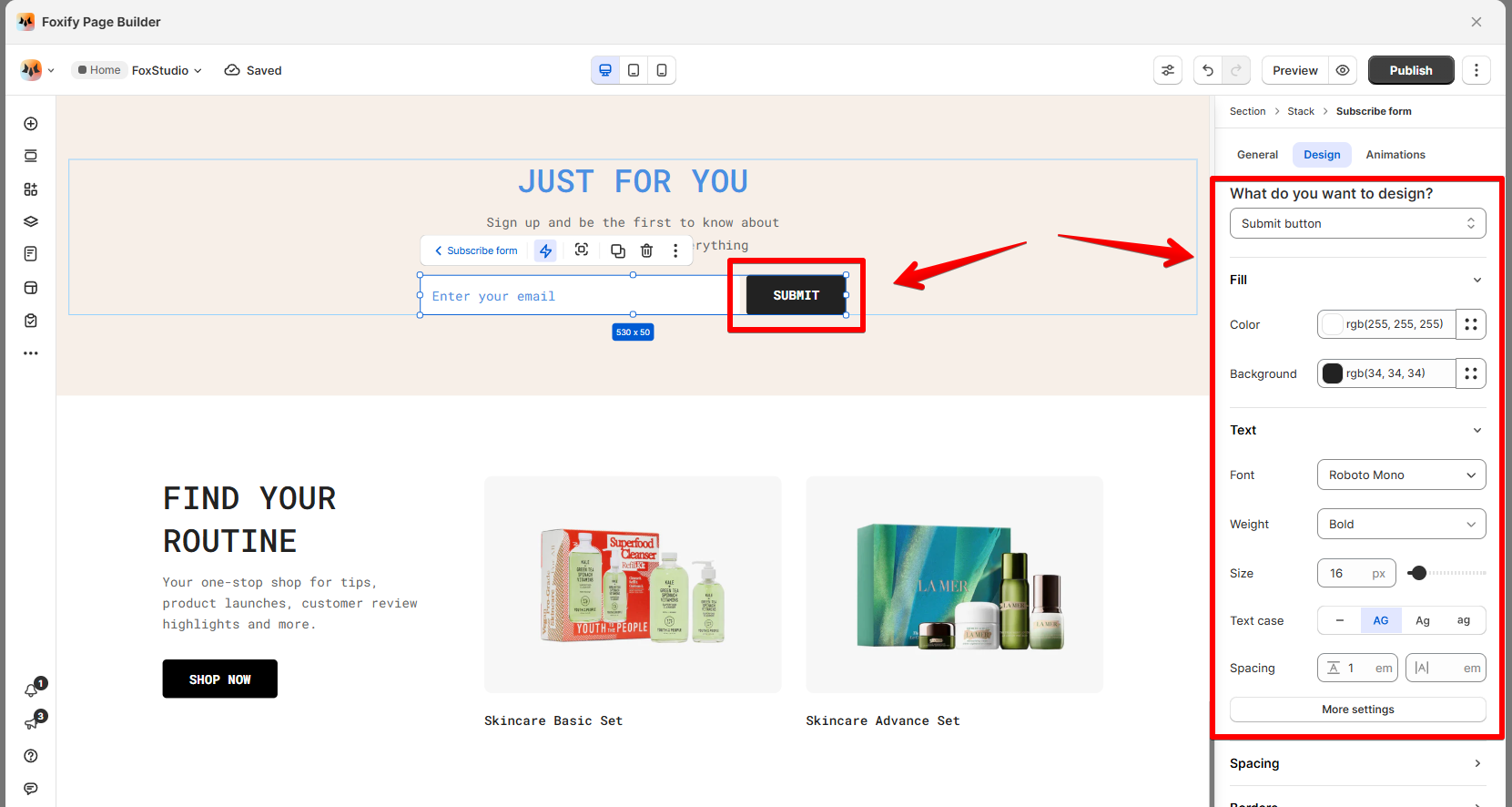This screenshot has width=1512, height=807.
Task: Switch to the Animations tab
Action: [x=1395, y=155]
